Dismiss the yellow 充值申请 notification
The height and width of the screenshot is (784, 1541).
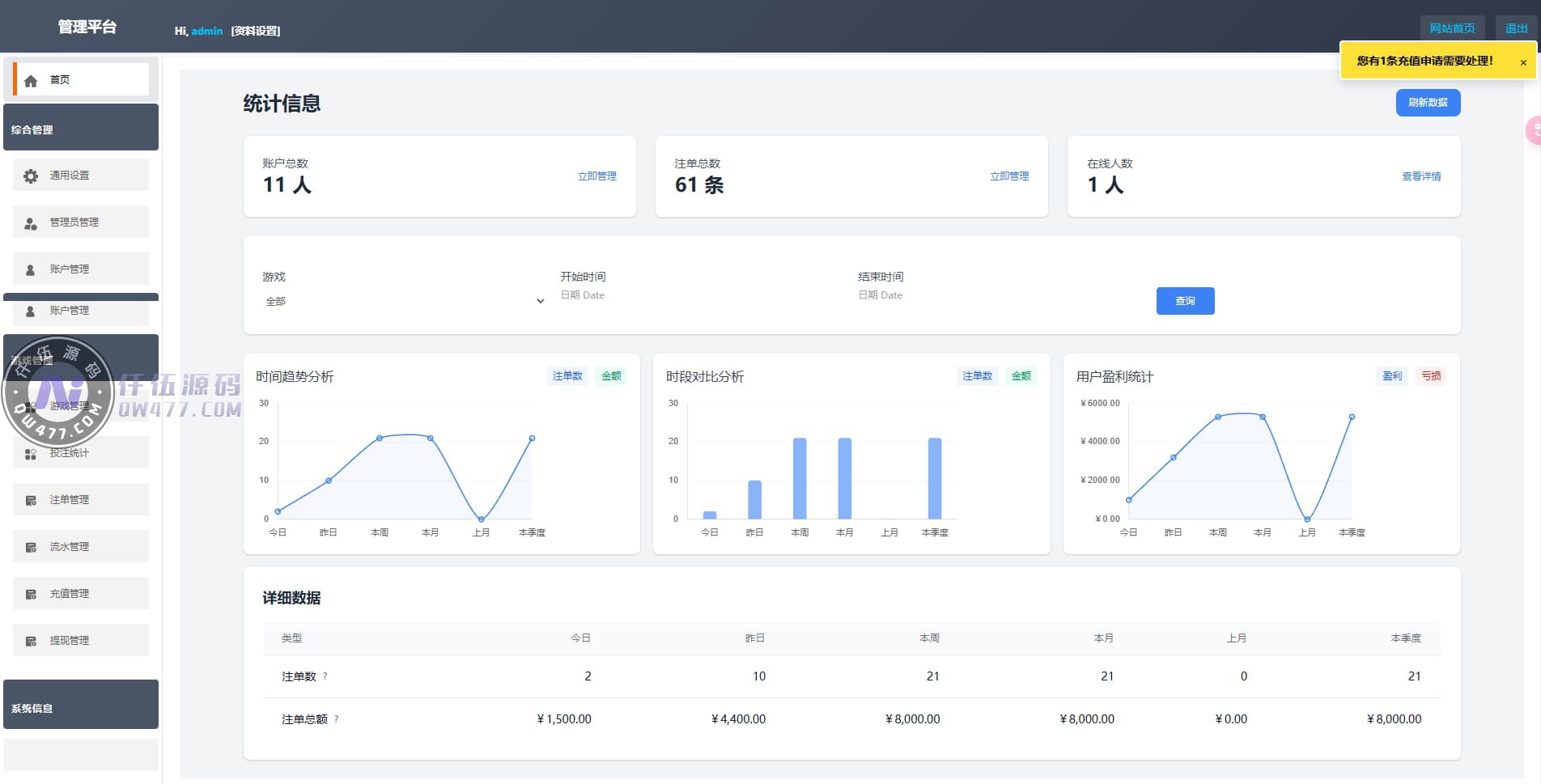pyautogui.click(x=1523, y=62)
